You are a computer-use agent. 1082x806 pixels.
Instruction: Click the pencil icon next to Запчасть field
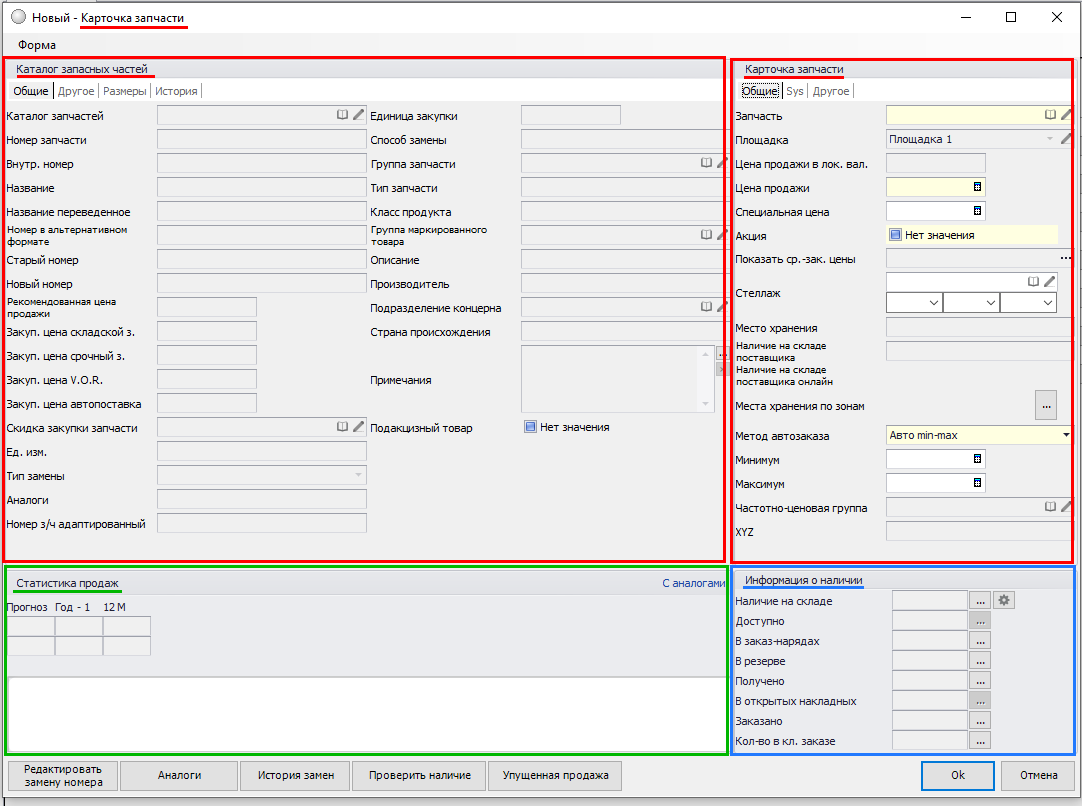pos(1066,115)
